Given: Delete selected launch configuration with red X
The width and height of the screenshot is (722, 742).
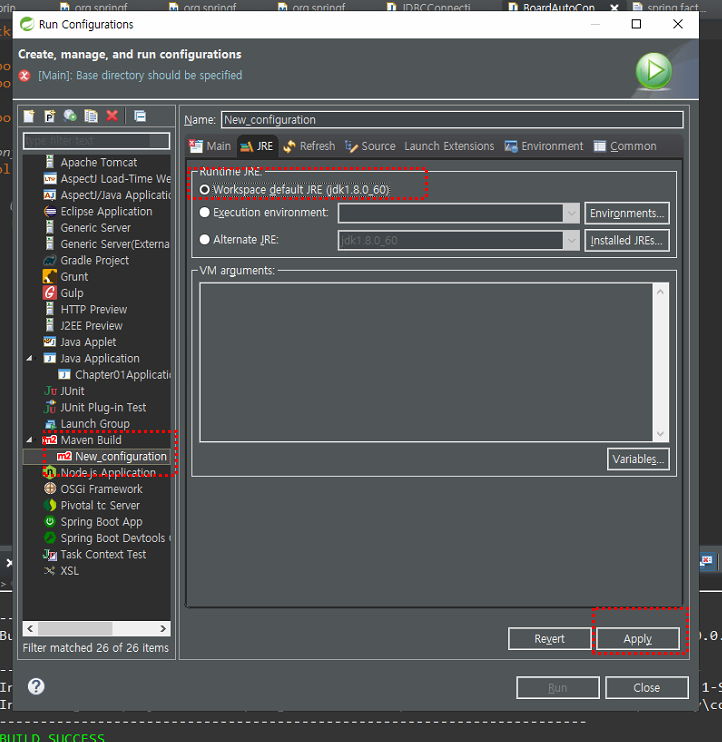Looking at the screenshot, I should click(112, 116).
